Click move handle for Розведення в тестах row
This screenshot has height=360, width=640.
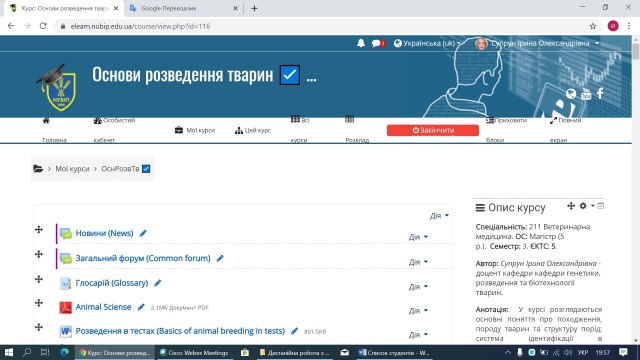coord(39,327)
